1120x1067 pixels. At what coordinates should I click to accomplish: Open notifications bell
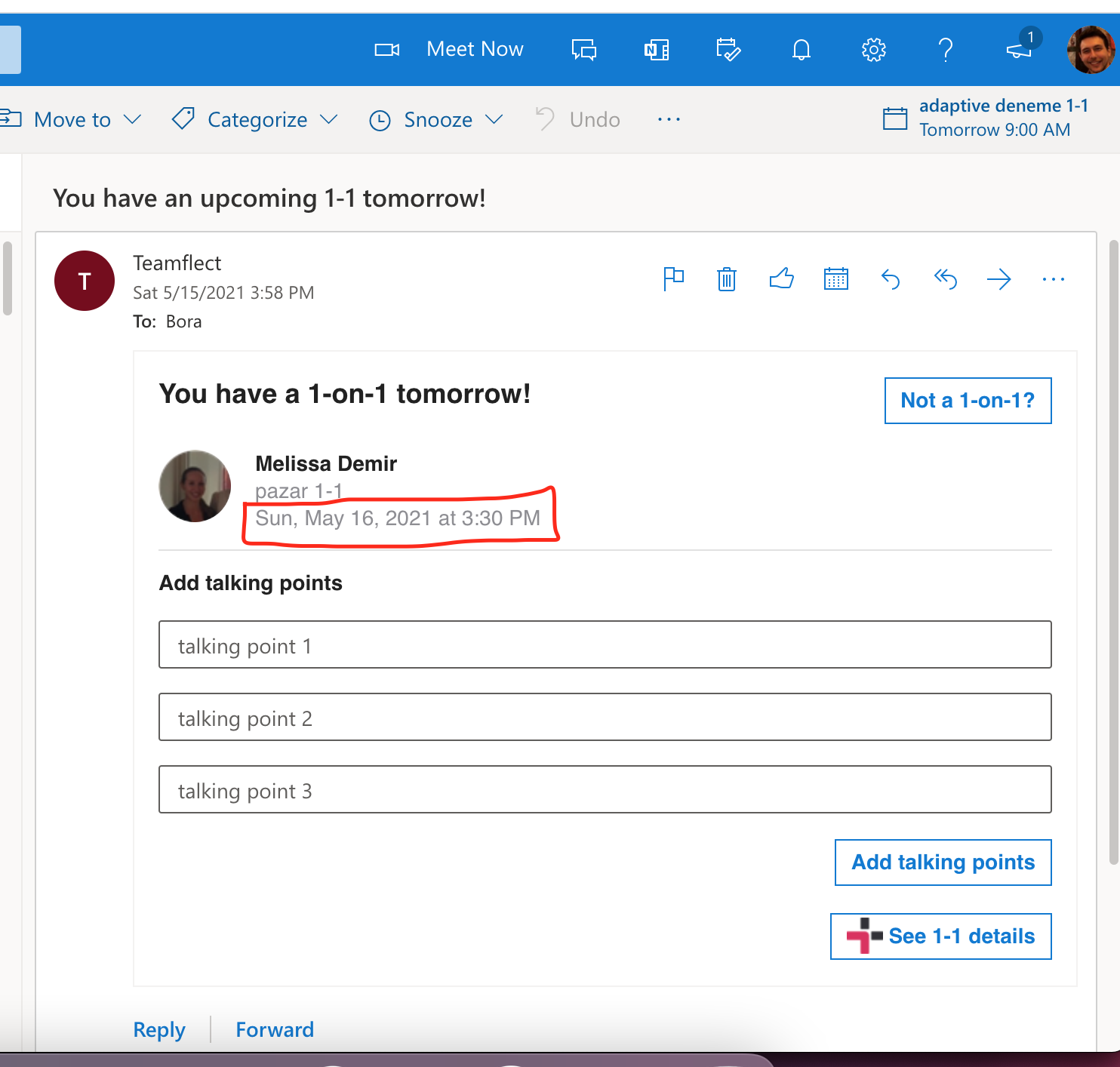(801, 49)
